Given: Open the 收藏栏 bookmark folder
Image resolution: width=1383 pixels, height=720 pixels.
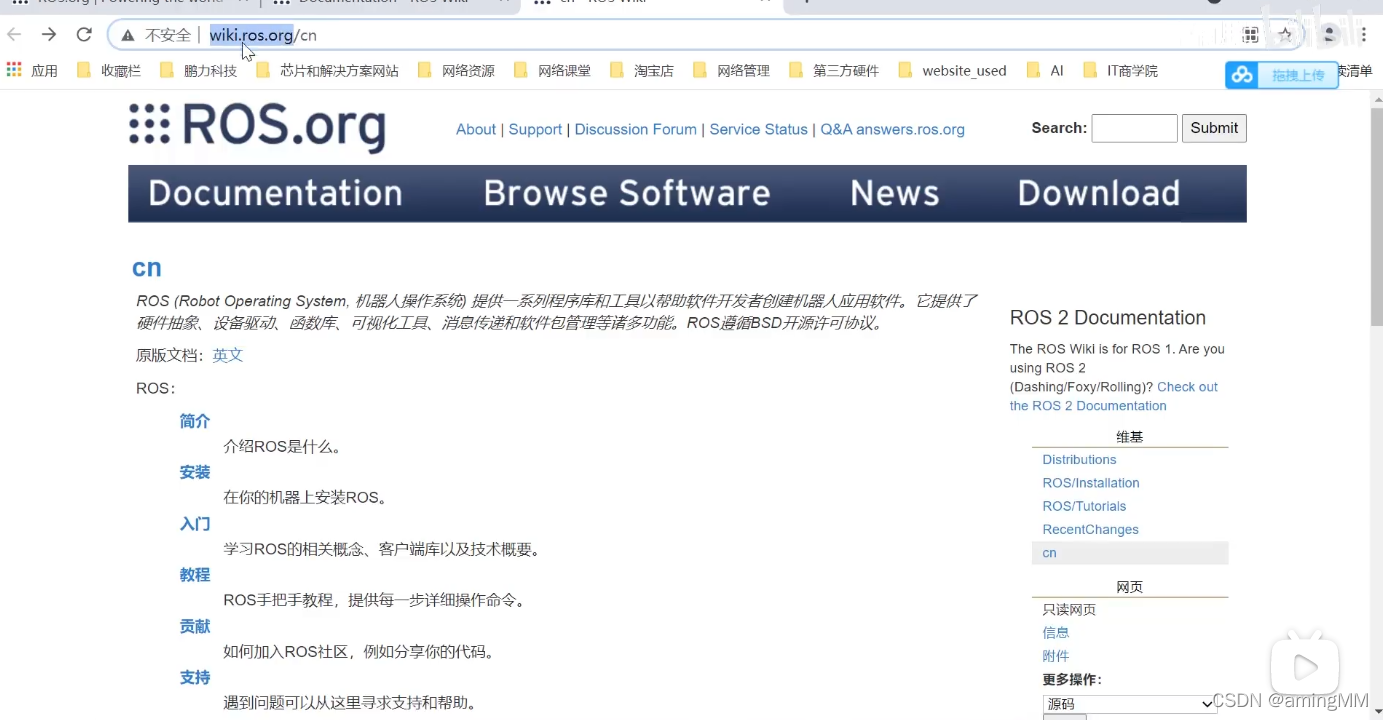Looking at the screenshot, I should click(108, 71).
